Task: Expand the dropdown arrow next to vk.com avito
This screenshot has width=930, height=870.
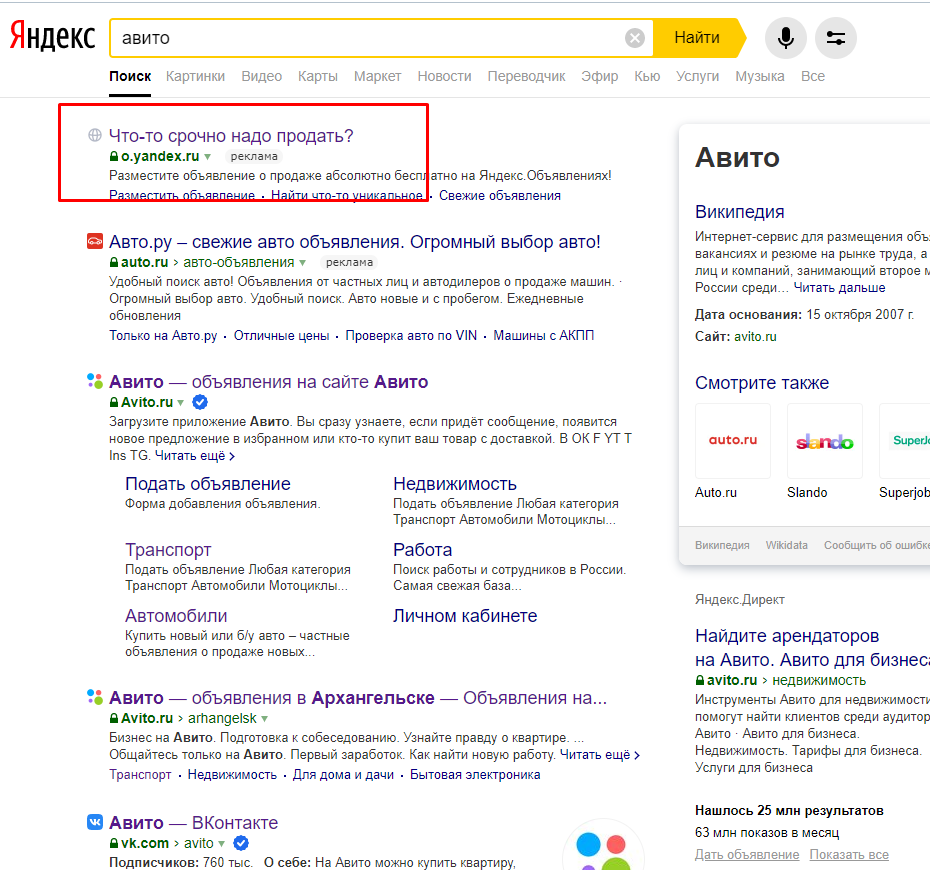Action: (x=221, y=843)
